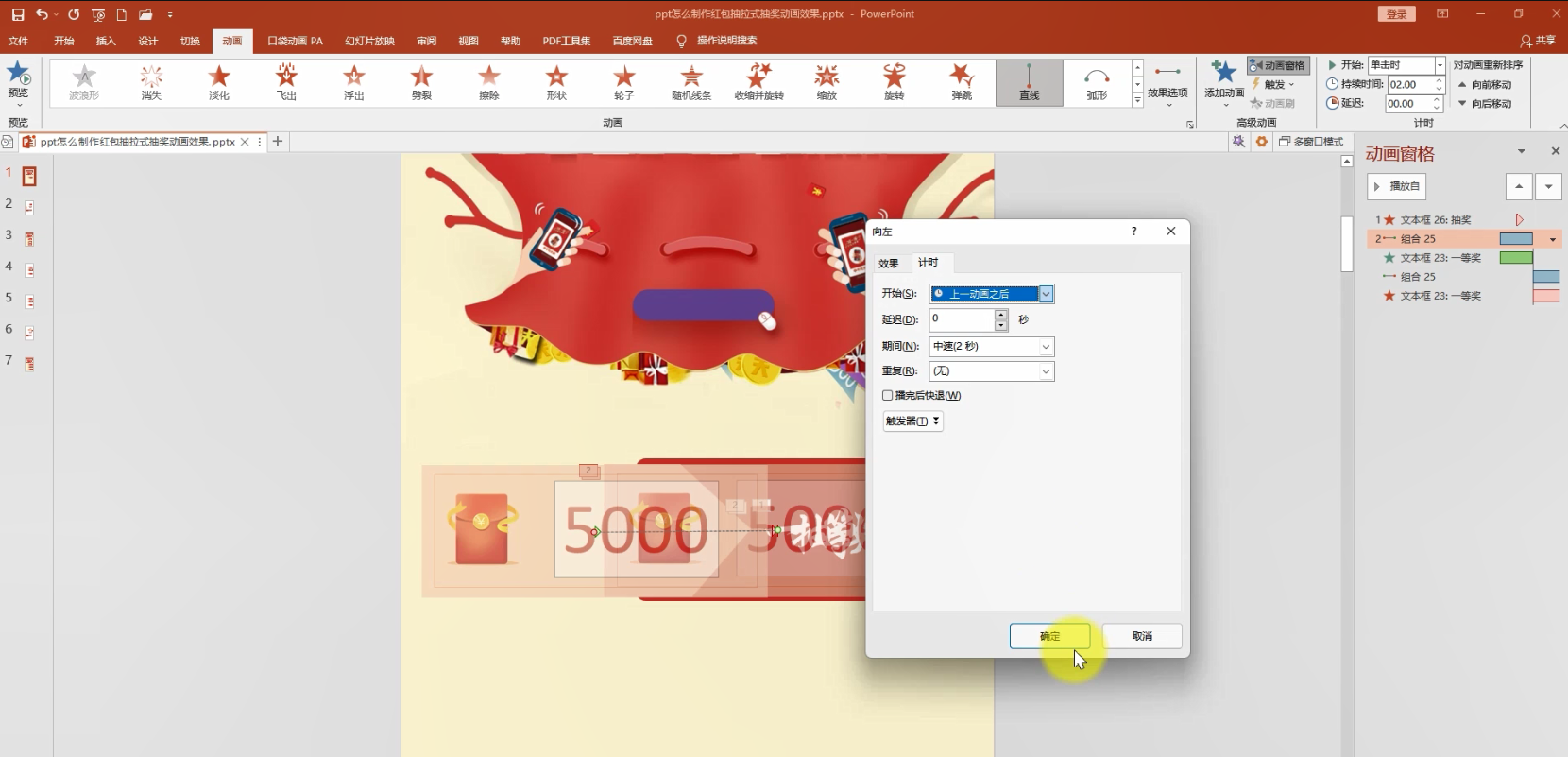The height and width of the screenshot is (757, 1568).
Task: Open dropdown arrow on selected 组合 25 item
Action: point(1552,239)
